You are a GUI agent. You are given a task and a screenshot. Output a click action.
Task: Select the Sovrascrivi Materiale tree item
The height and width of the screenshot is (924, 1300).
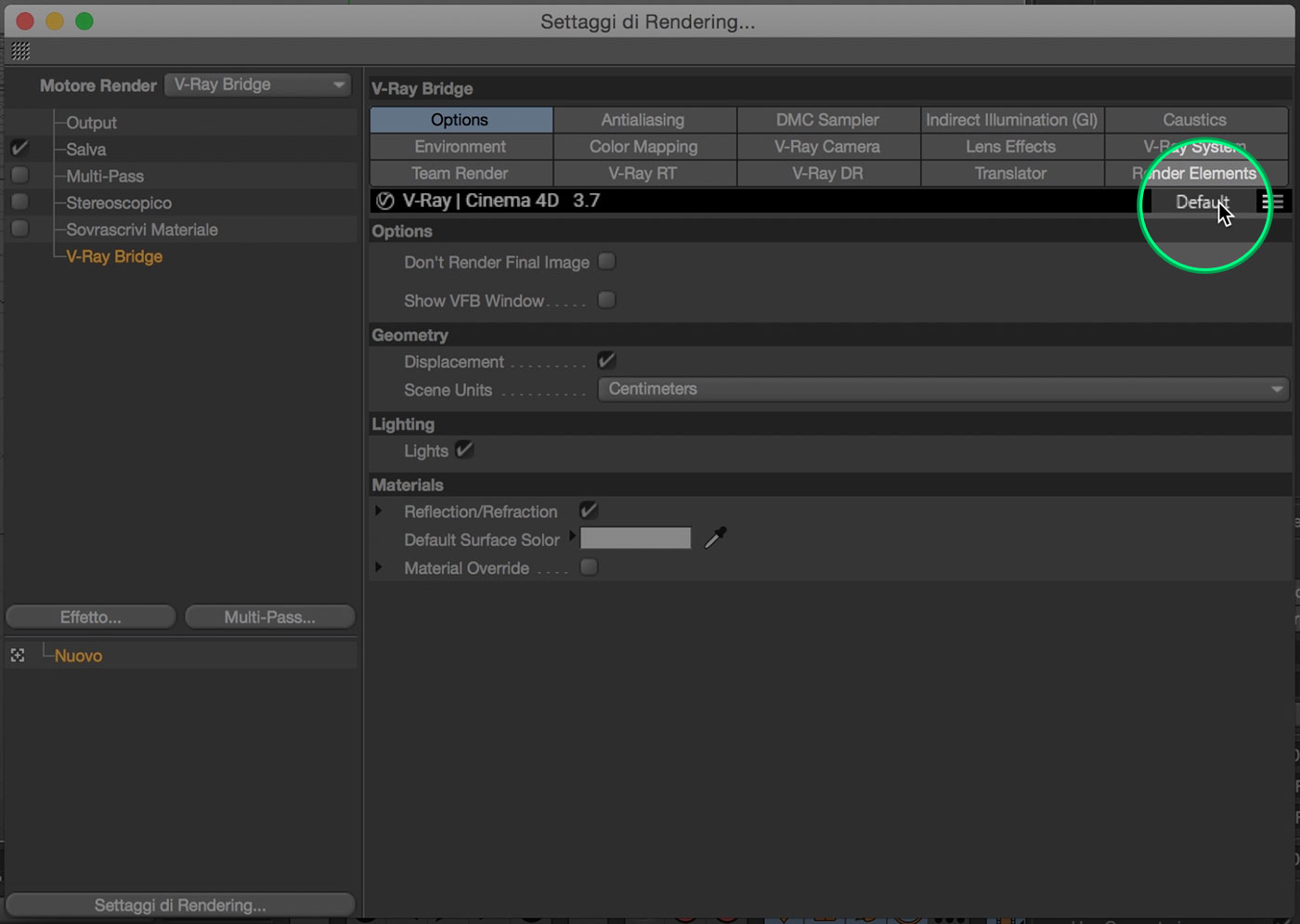coord(142,229)
